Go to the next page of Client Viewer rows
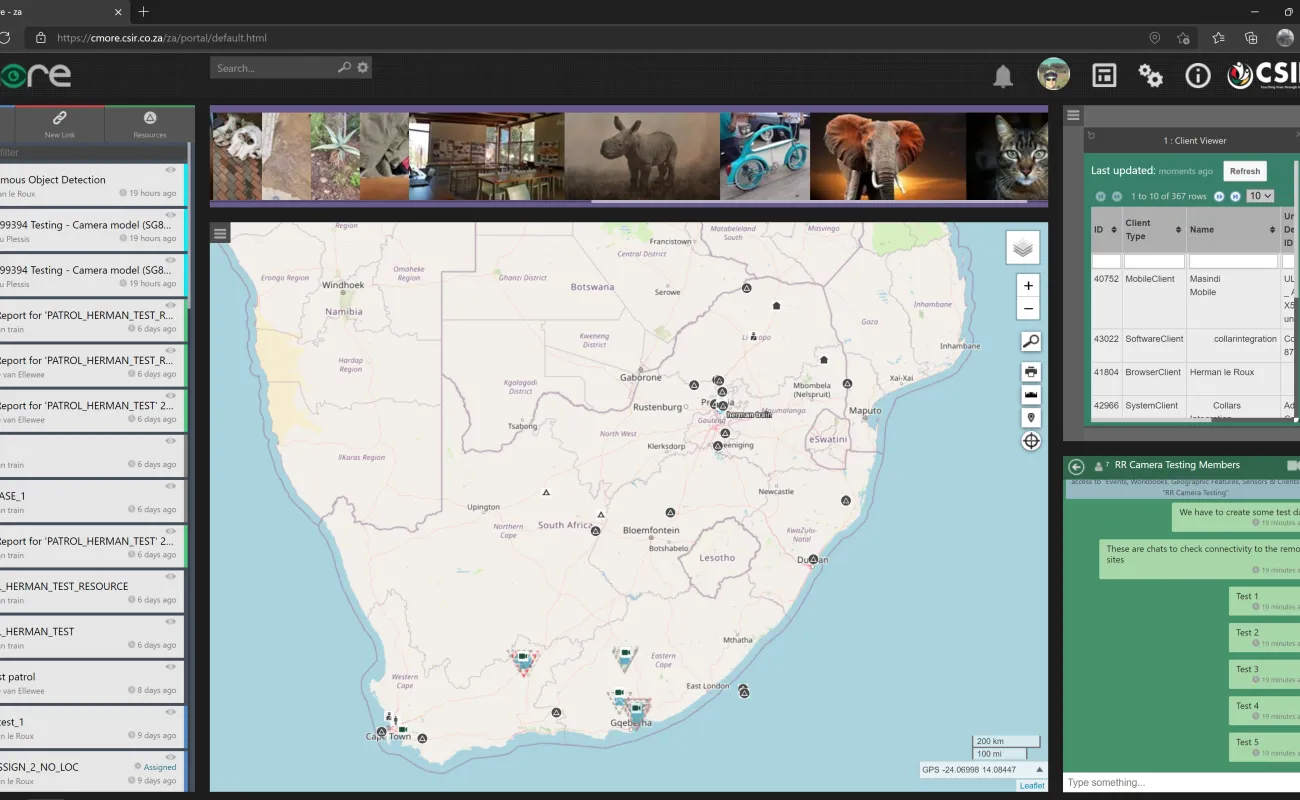 pos(1219,196)
